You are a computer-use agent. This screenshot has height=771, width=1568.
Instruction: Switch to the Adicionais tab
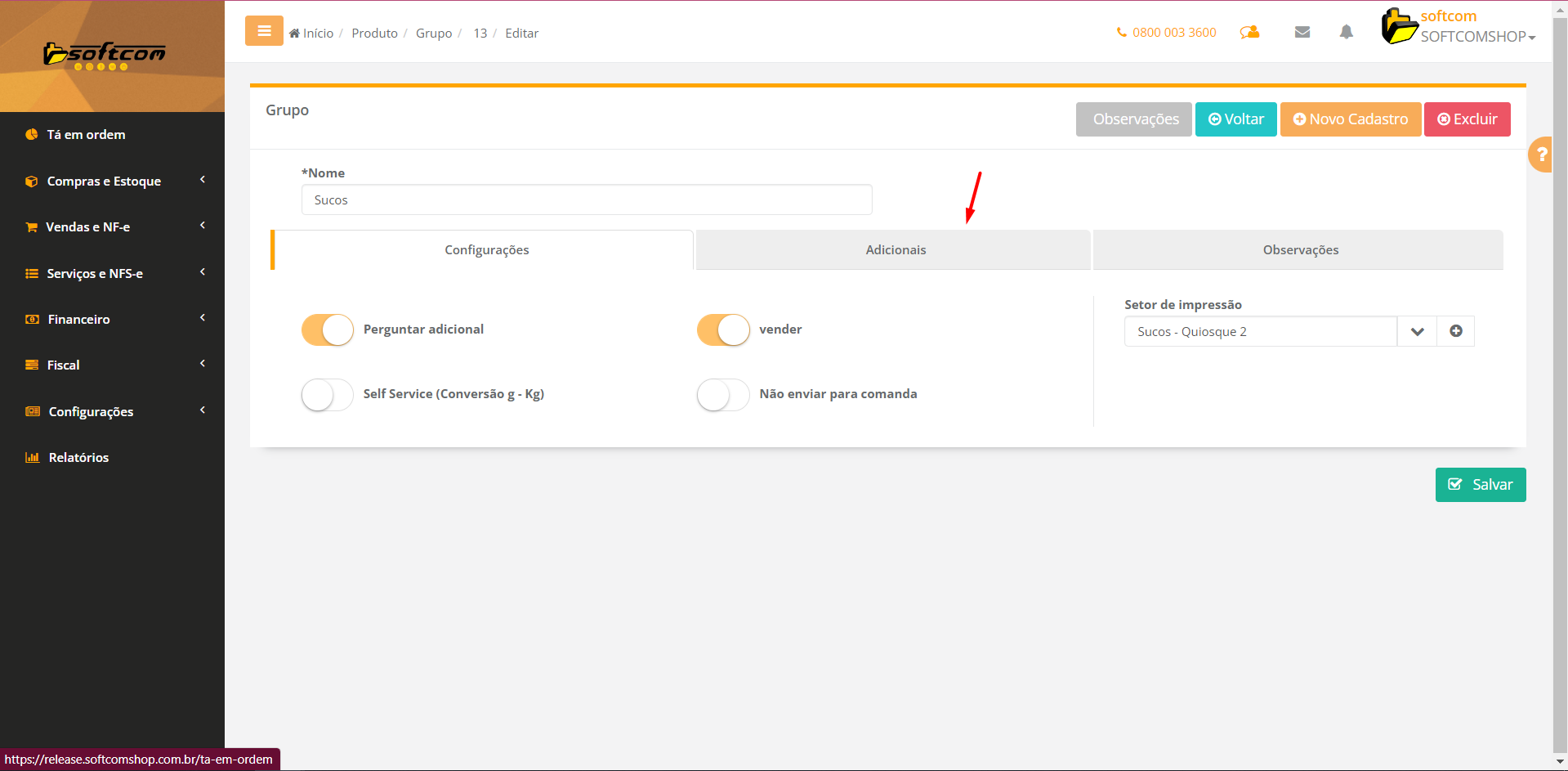coord(895,250)
